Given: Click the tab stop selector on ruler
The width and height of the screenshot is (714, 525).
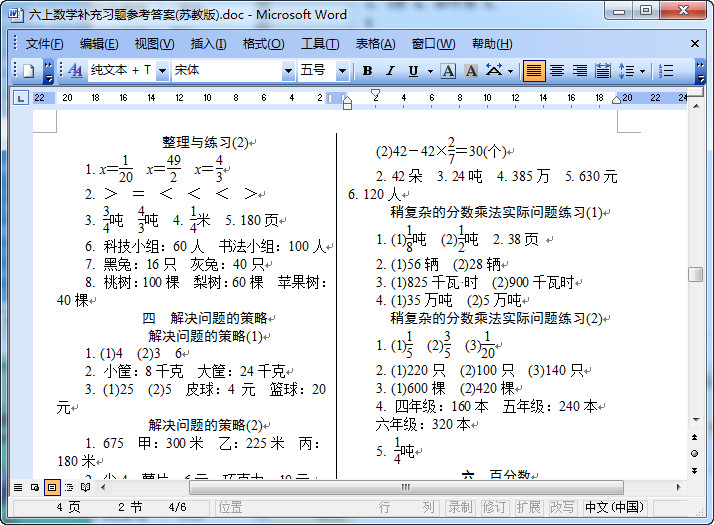Looking at the screenshot, I should pos(20,97).
